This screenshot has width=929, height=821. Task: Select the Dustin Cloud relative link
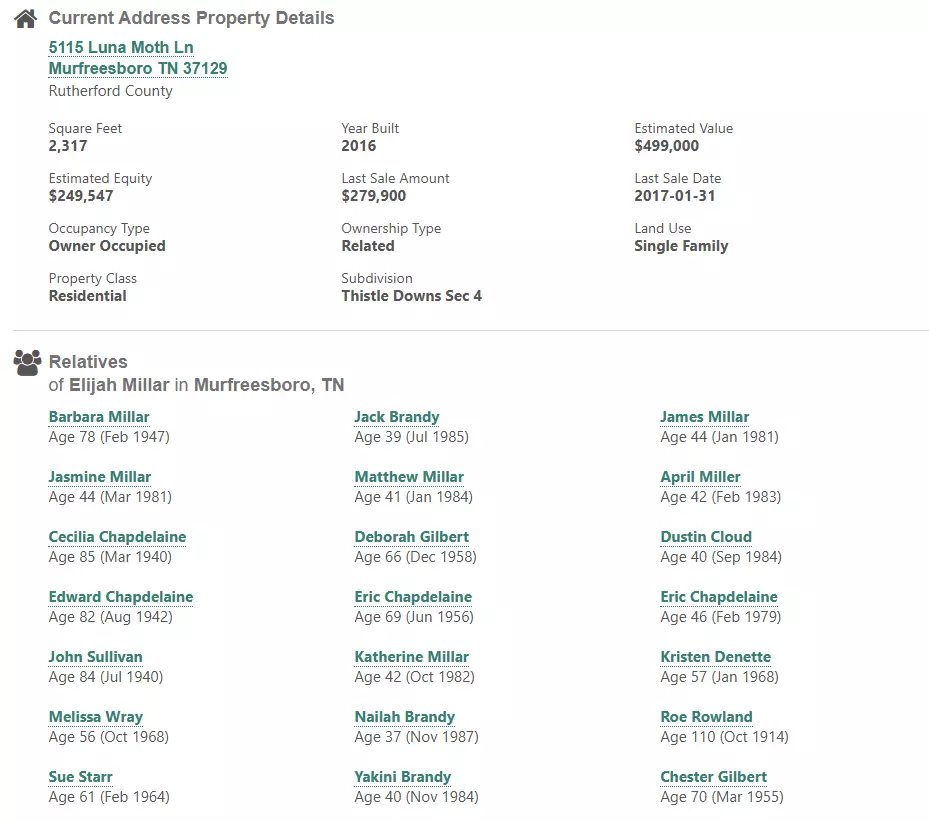coord(706,537)
